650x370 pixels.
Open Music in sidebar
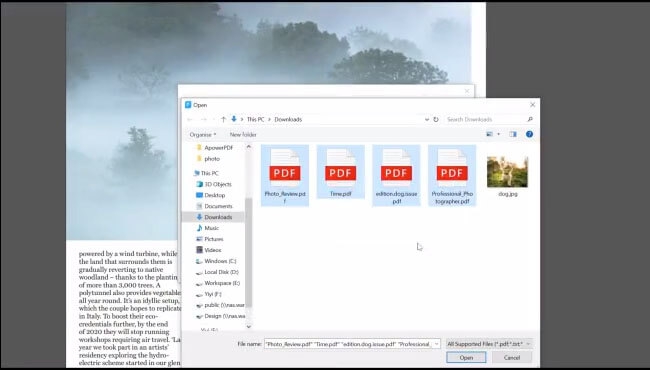[x=208, y=228]
